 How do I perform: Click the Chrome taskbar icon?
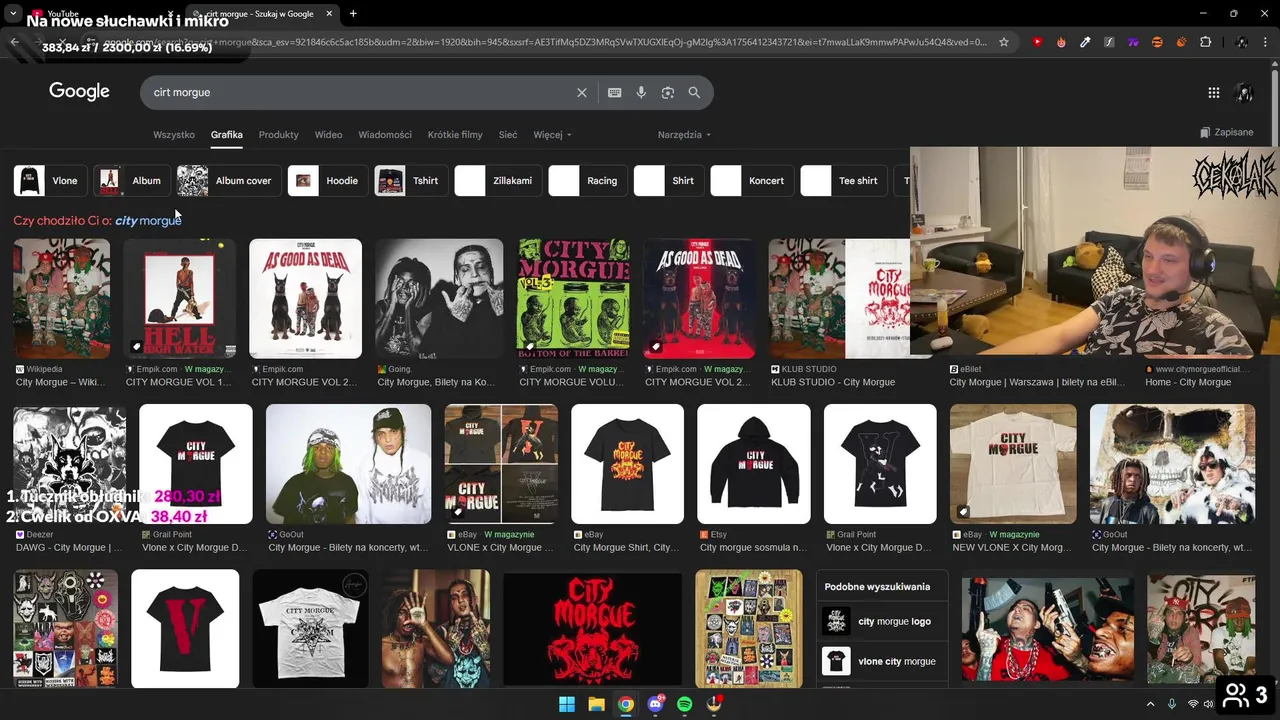click(x=626, y=704)
